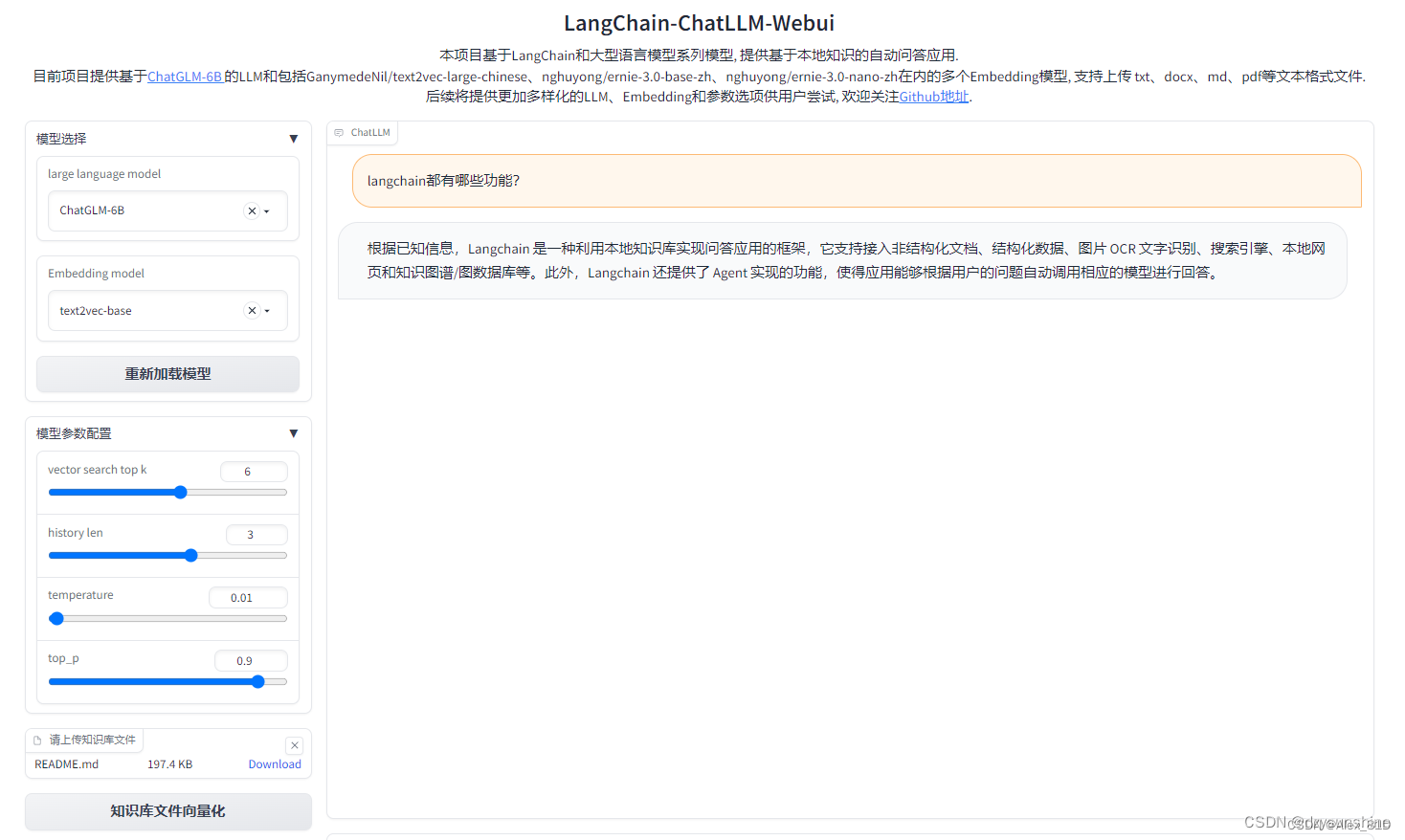Image resolution: width=1405 pixels, height=840 pixels.
Task: Click the 知识库文件向量化 button
Action: 167,811
